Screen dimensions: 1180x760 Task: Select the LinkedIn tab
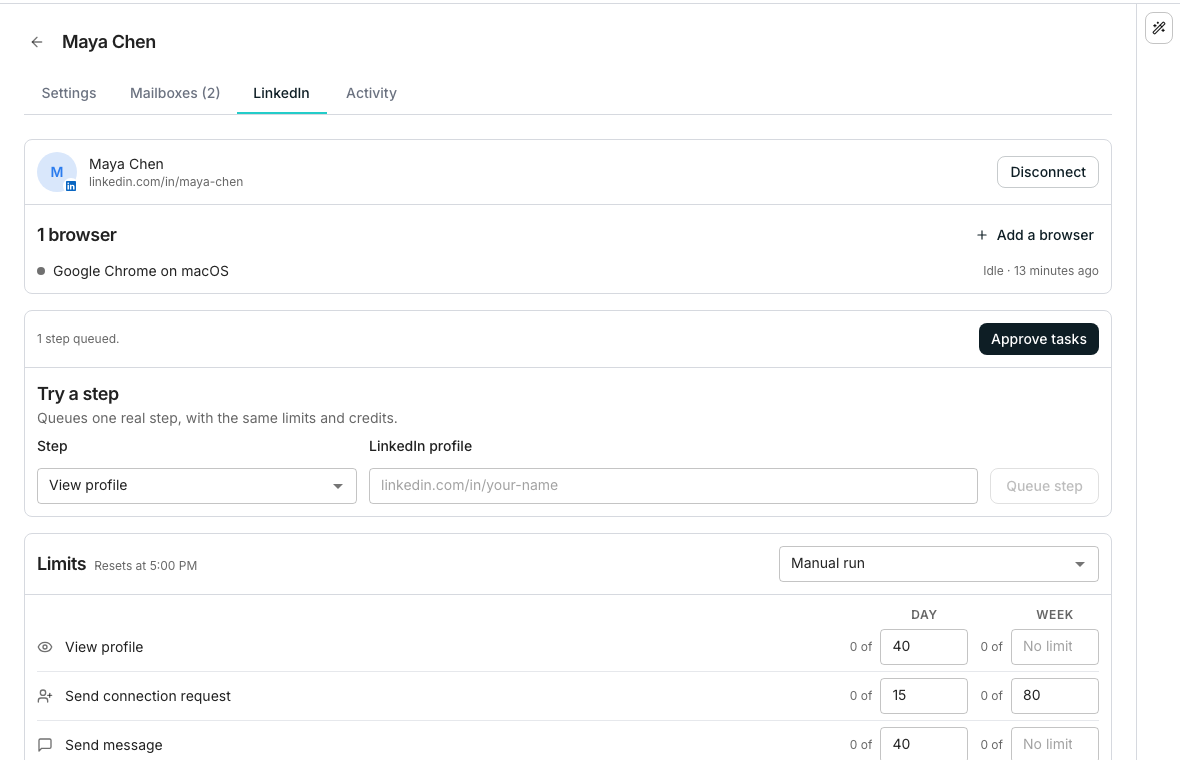point(281,93)
